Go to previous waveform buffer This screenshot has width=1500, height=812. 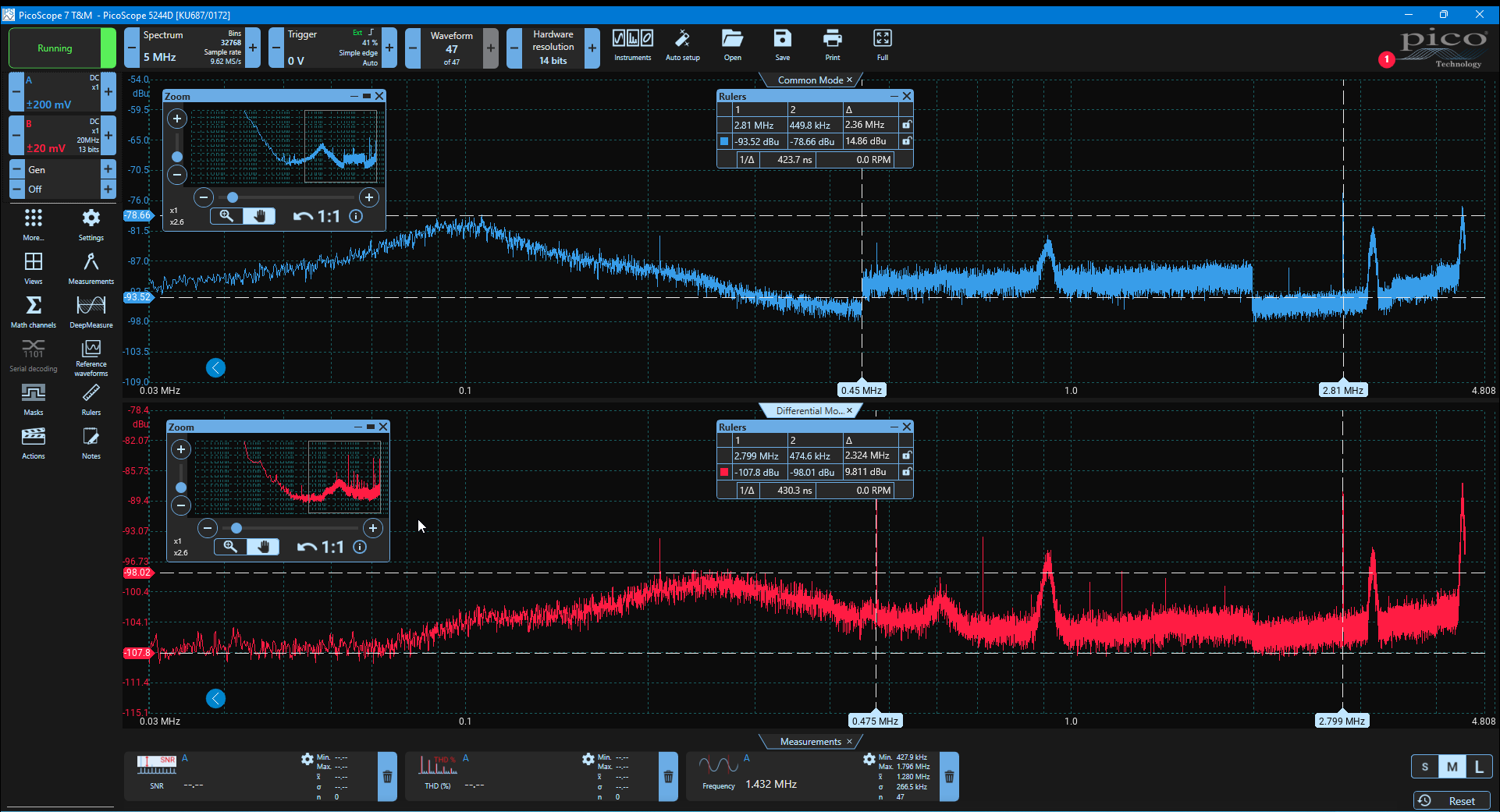point(413,48)
